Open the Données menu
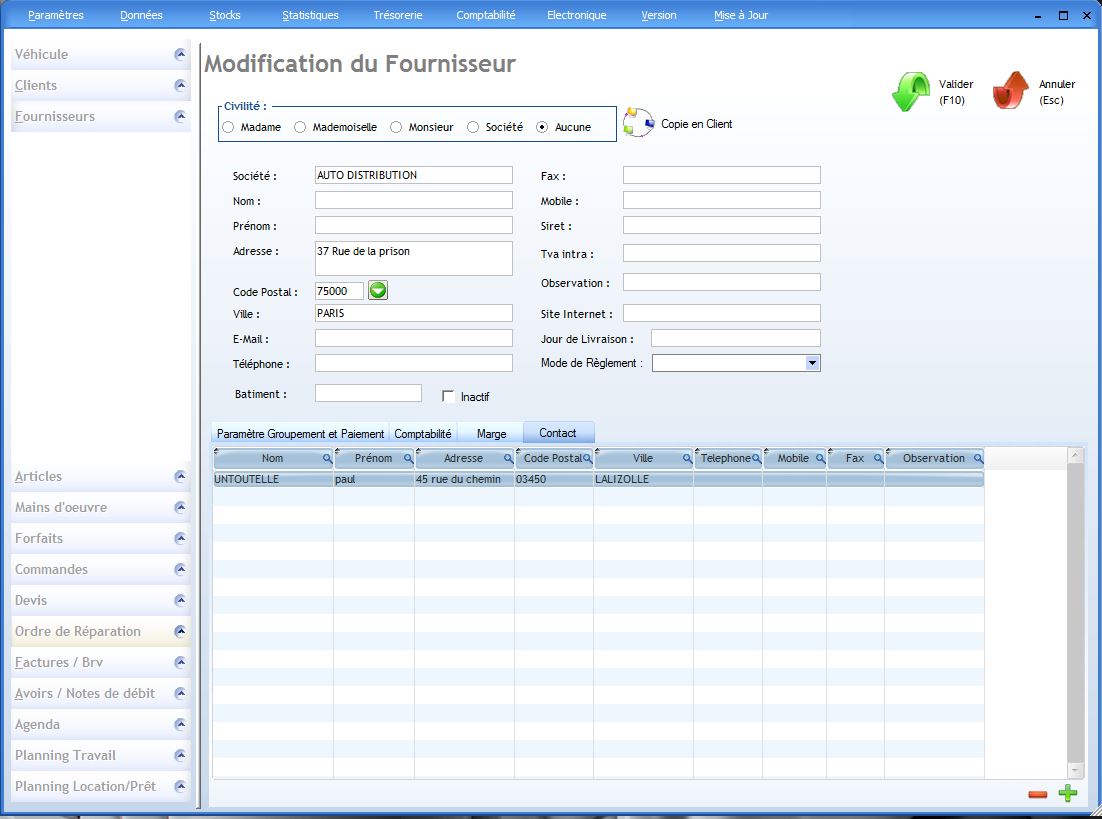The width and height of the screenshot is (1102, 819). coord(141,15)
